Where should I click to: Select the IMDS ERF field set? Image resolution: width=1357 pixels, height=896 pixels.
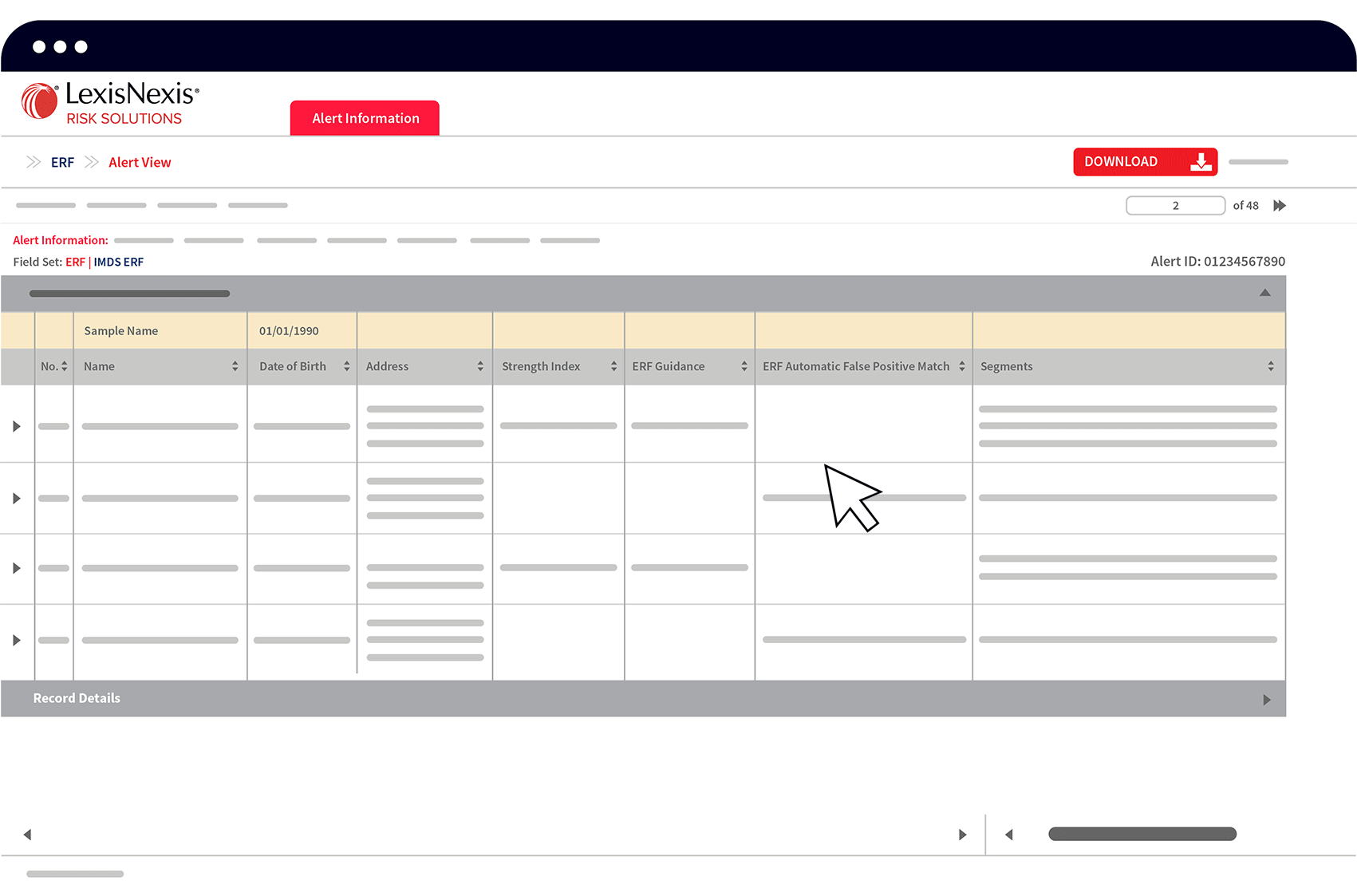pos(119,262)
